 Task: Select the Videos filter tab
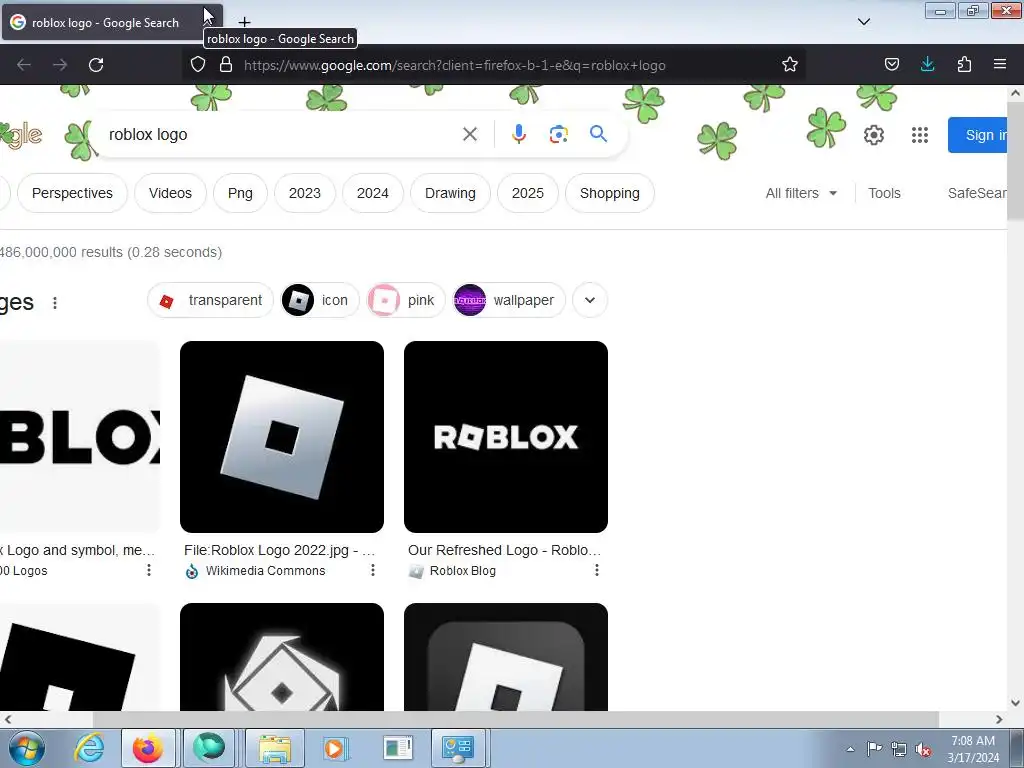pos(170,193)
